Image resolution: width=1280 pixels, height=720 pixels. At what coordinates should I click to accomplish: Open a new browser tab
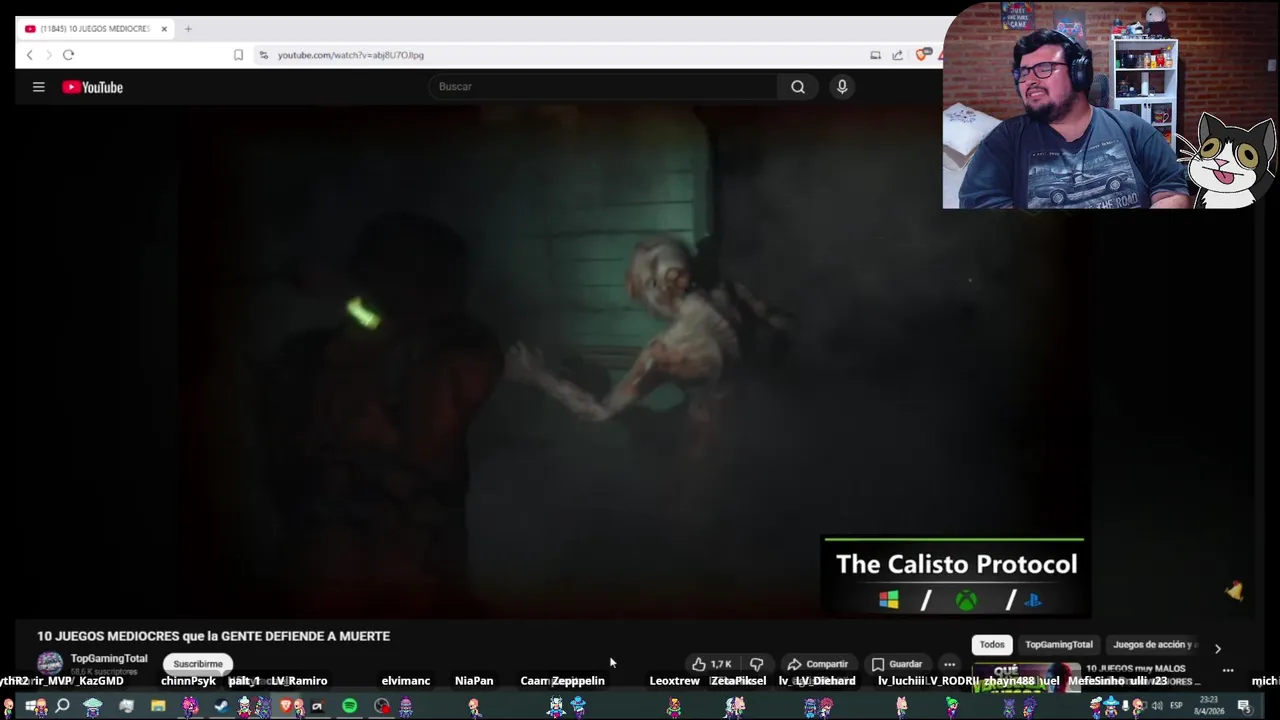(188, 29)
